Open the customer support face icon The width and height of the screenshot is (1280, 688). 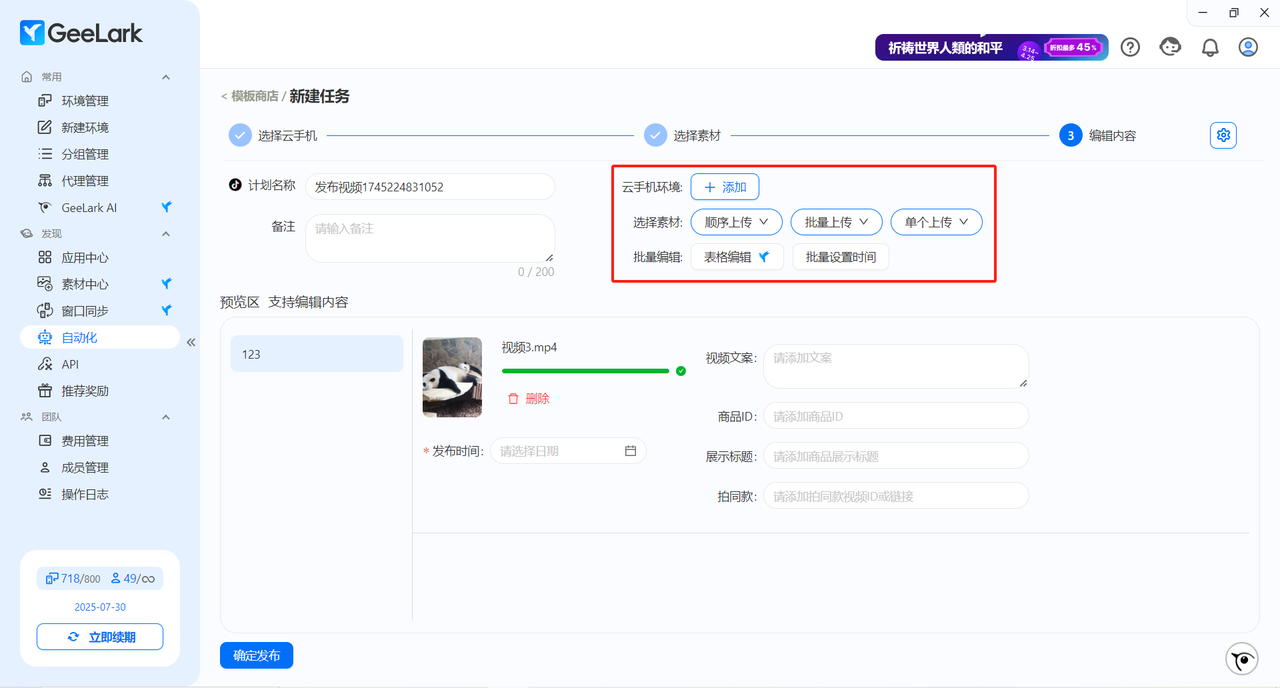pos(1170,47)
